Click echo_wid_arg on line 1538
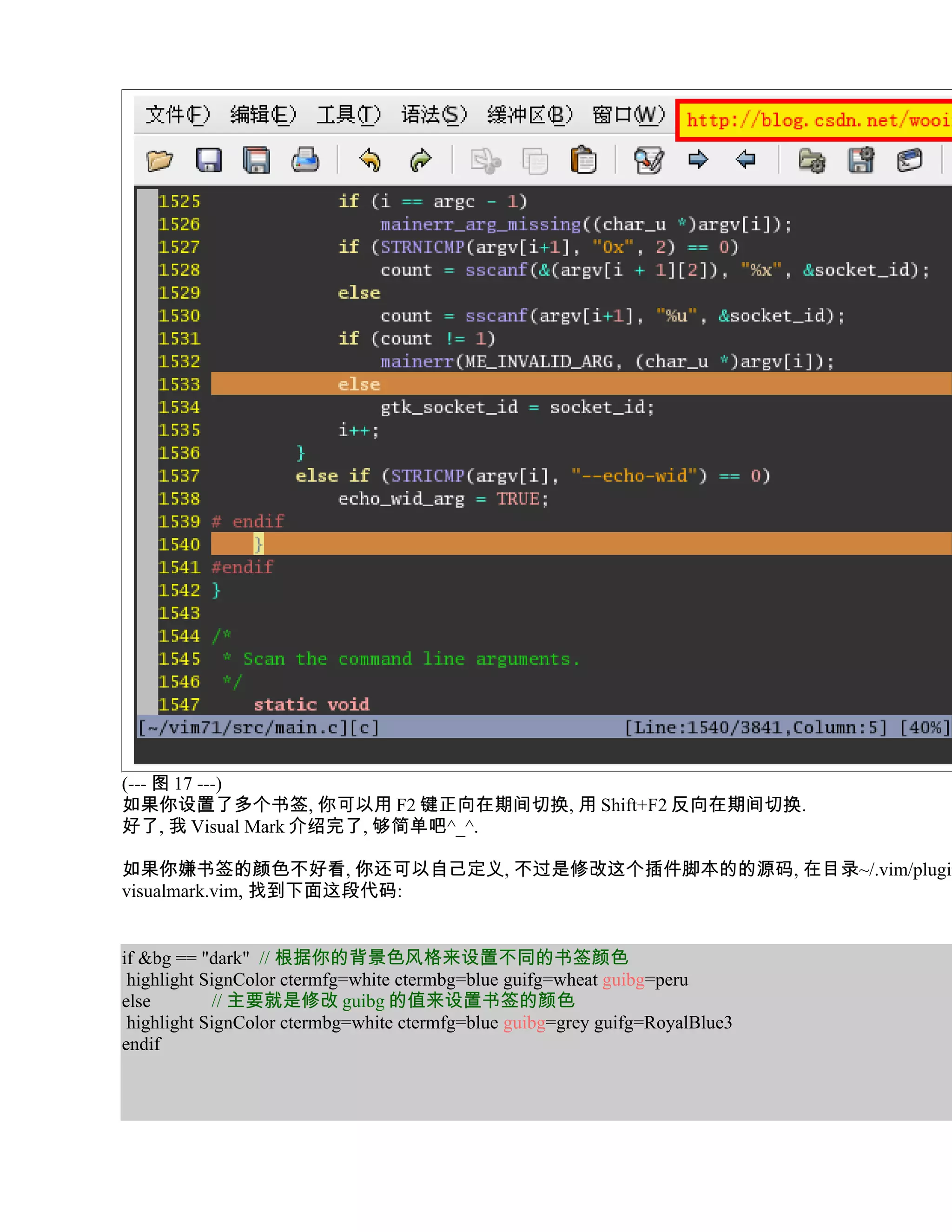This screenshot has width=952, height=1232. [401, 499]
